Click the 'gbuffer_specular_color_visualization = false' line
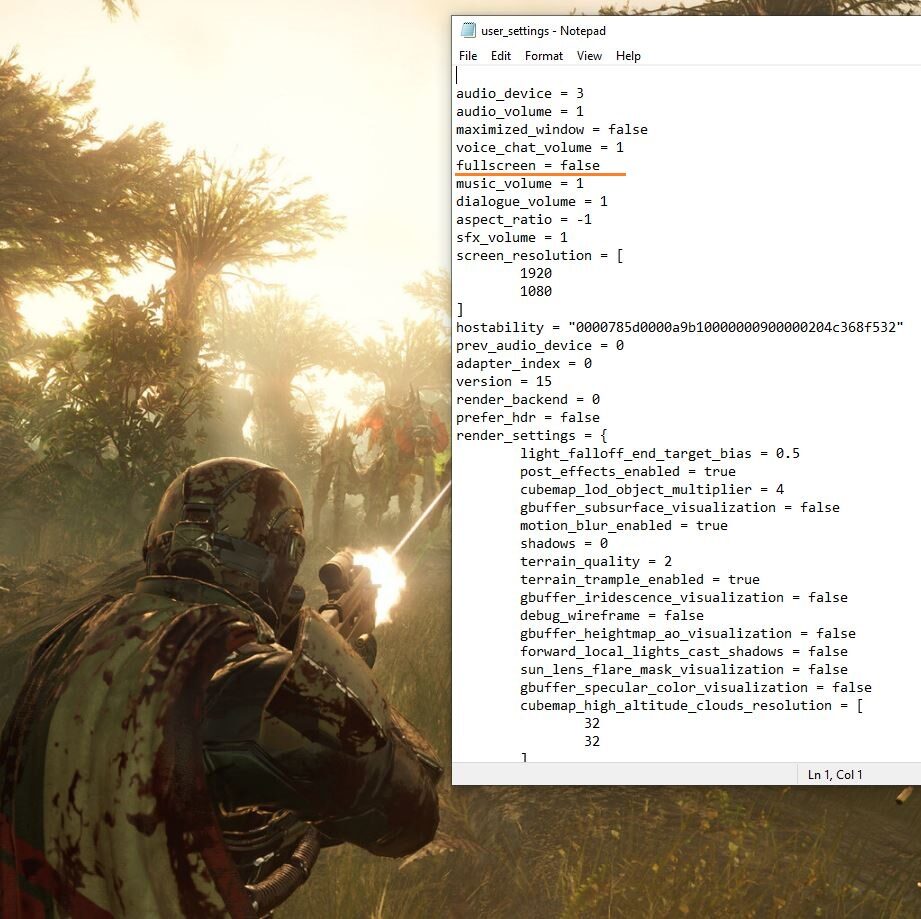Viewport: 921px width, 919px height. tap(695, 688)
